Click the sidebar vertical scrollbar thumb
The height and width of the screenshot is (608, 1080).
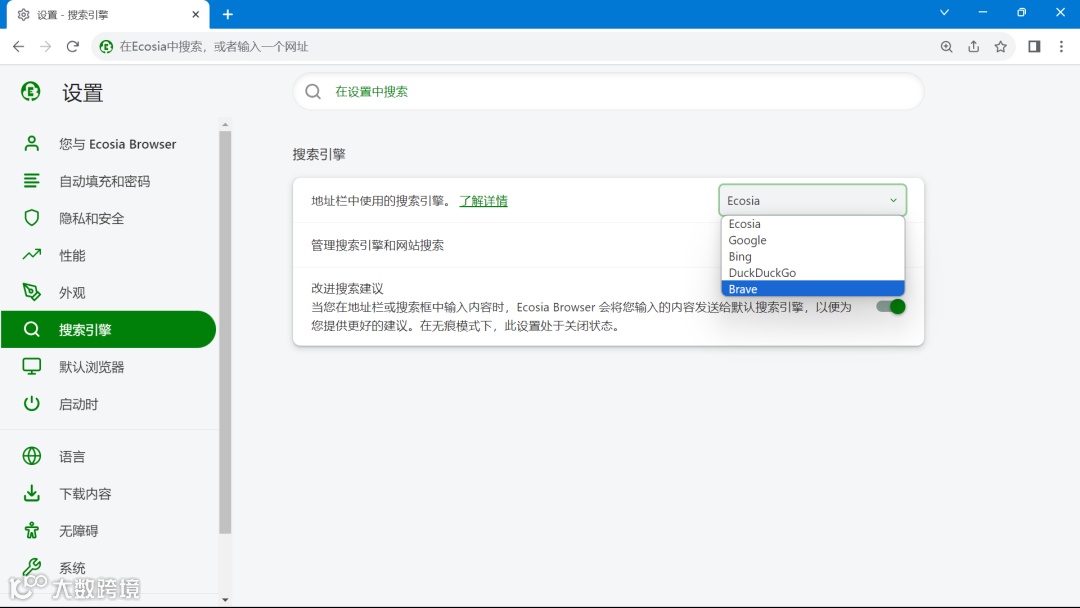225,332
